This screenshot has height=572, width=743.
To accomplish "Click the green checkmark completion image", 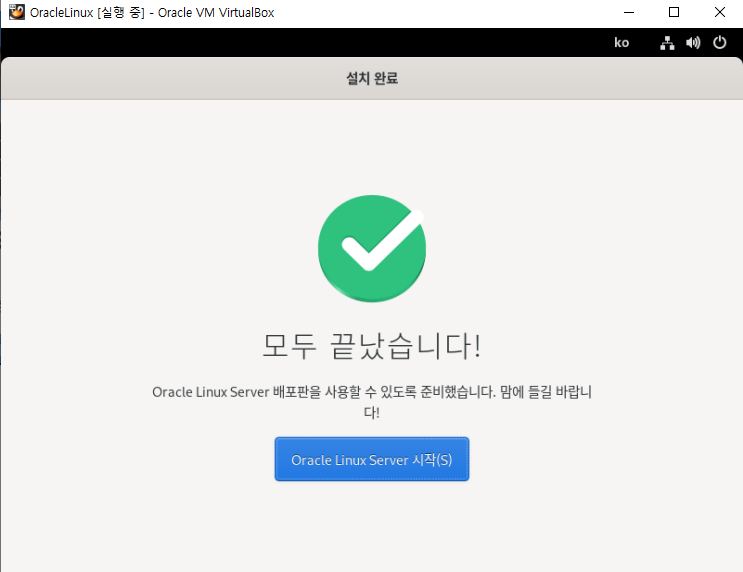I will [372, 248].
